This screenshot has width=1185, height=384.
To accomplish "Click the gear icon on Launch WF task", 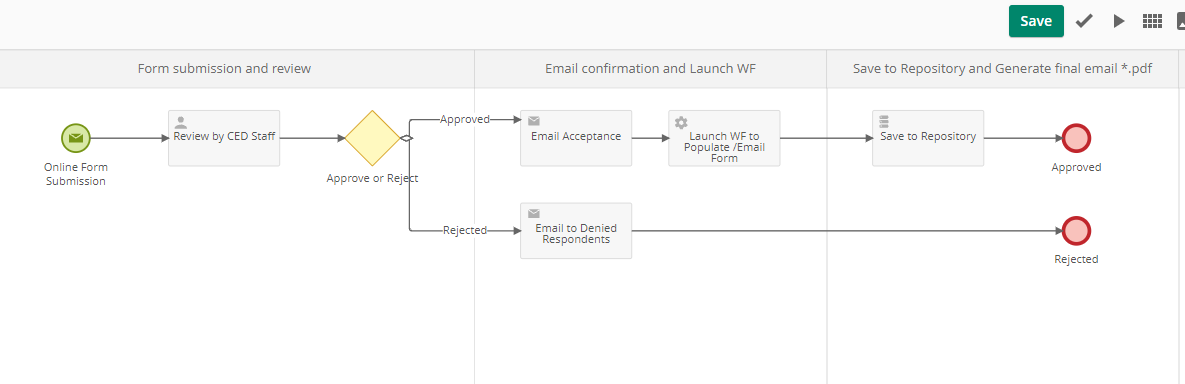I will pyautogui.click(x=681, y=122).
